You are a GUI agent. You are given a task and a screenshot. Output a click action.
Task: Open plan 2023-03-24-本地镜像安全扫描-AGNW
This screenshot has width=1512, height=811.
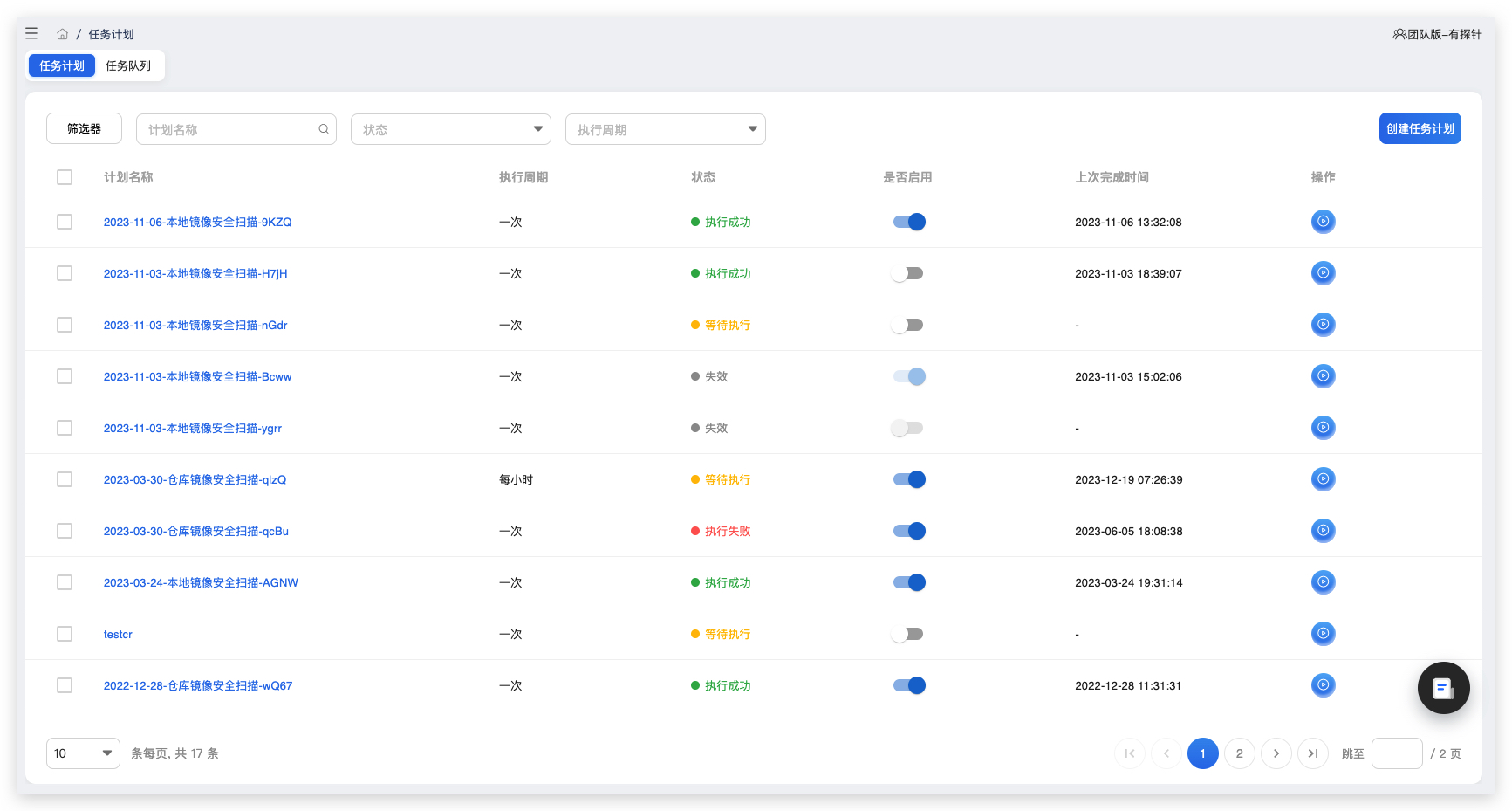click(201, 582)
